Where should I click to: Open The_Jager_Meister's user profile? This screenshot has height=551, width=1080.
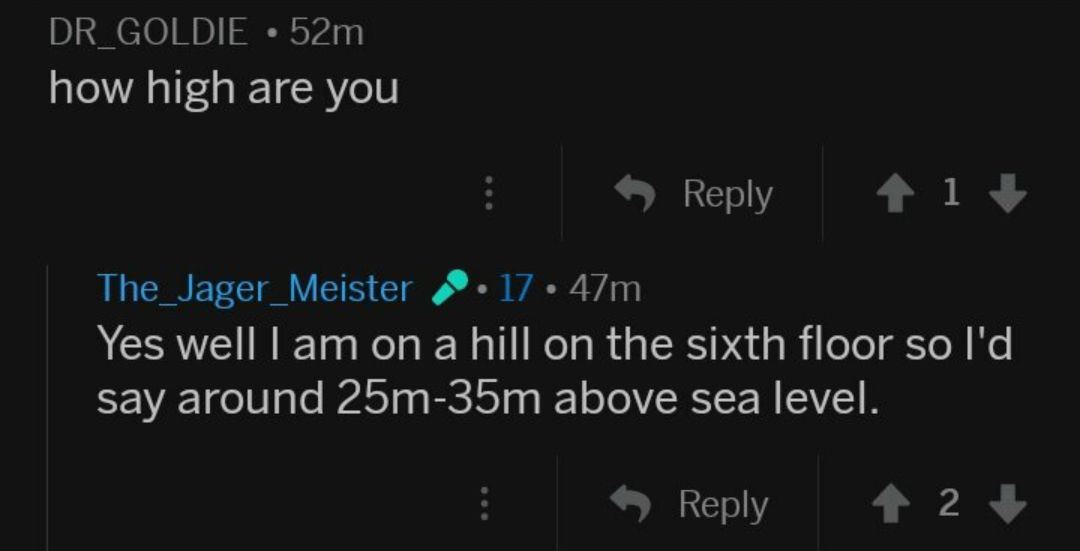(x=254, y=289)
